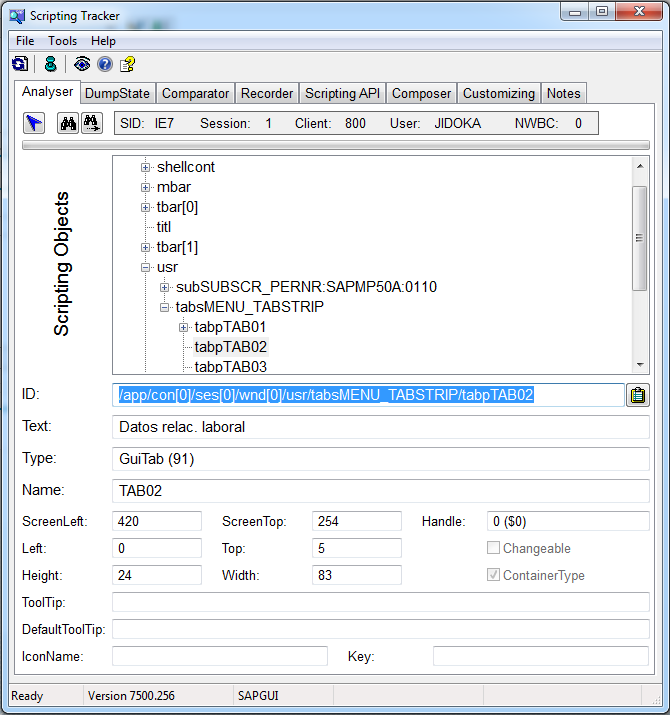Toggle the ContainerType checkbox
This screenshot has height=715, width=670.
(x=493, y=575)
